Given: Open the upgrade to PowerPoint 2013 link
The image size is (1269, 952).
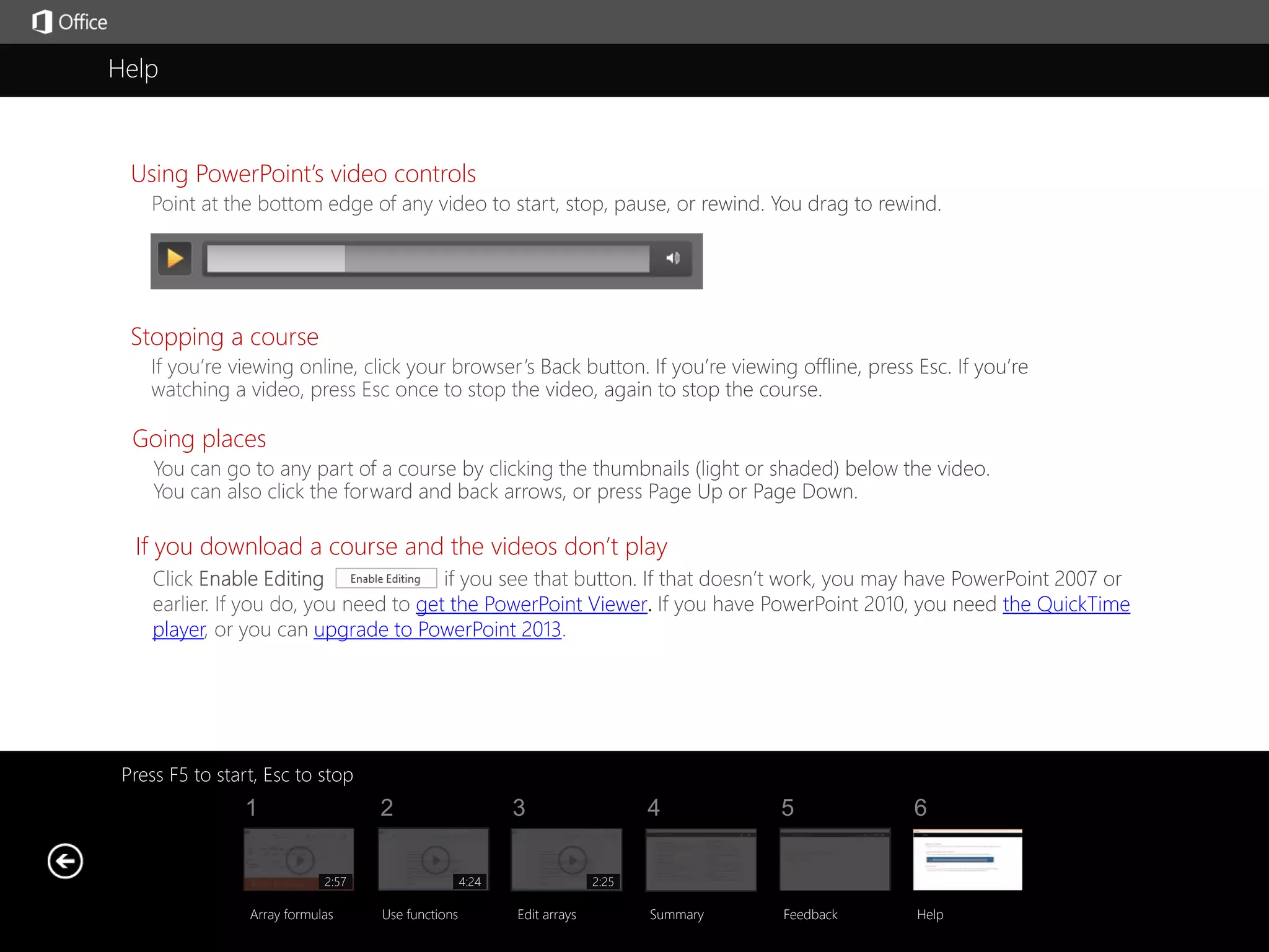Looking at the screenshot, I should click(437, 629).
